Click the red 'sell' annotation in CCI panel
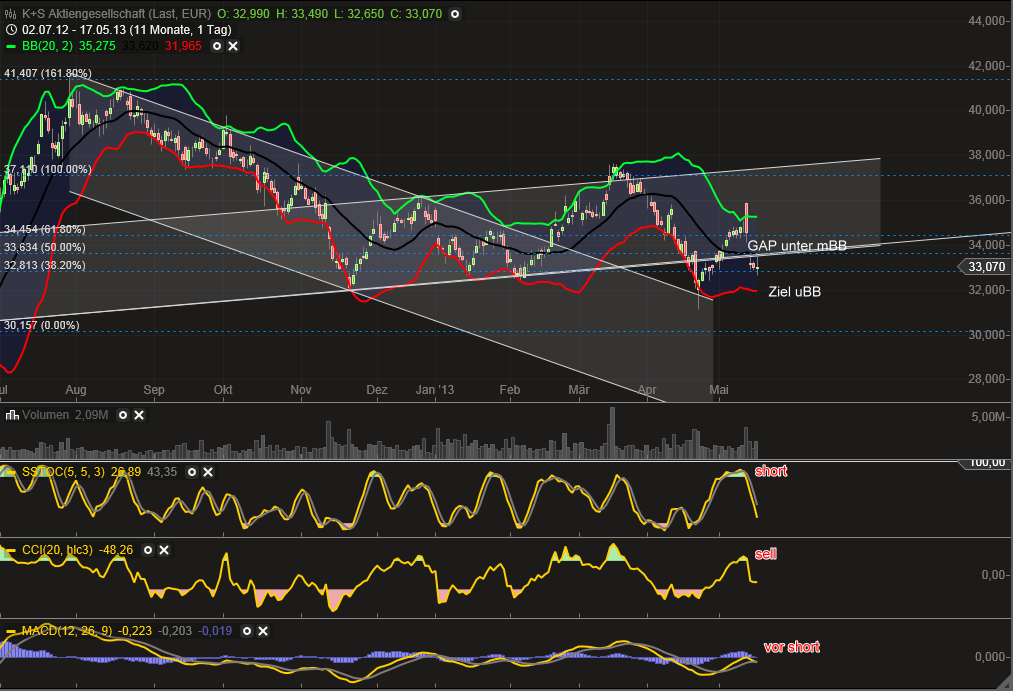This screenshot has width=1013, height=691. tap(766, 553)
